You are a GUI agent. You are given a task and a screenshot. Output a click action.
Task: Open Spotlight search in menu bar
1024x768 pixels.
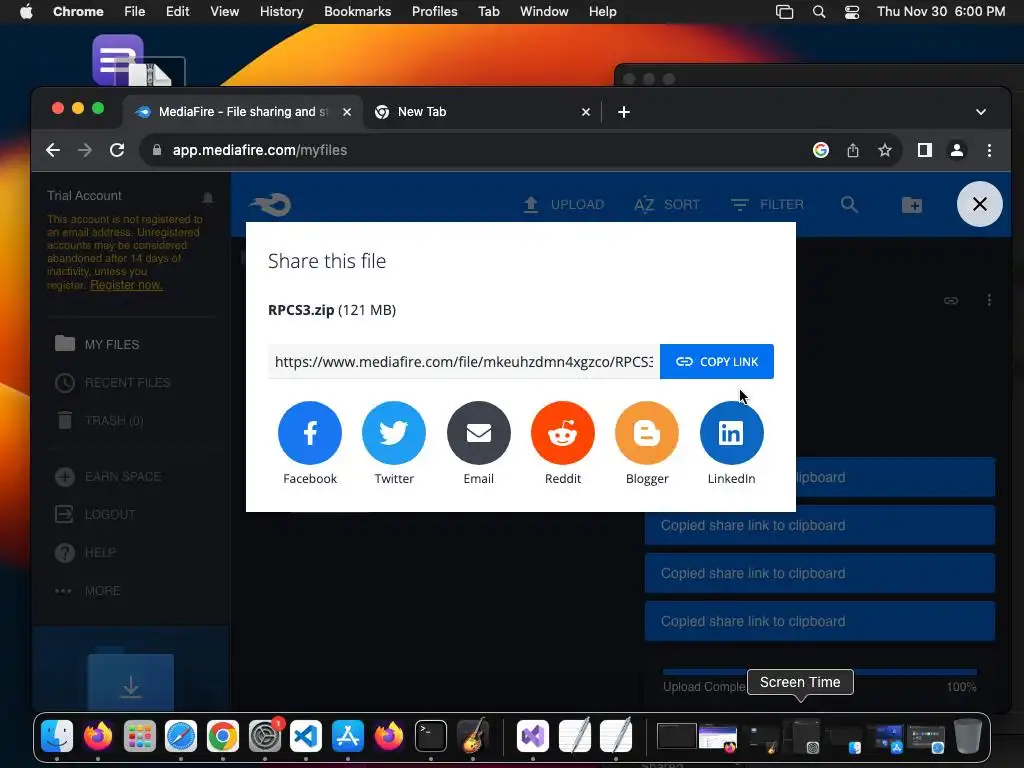(x=818, y=12)
